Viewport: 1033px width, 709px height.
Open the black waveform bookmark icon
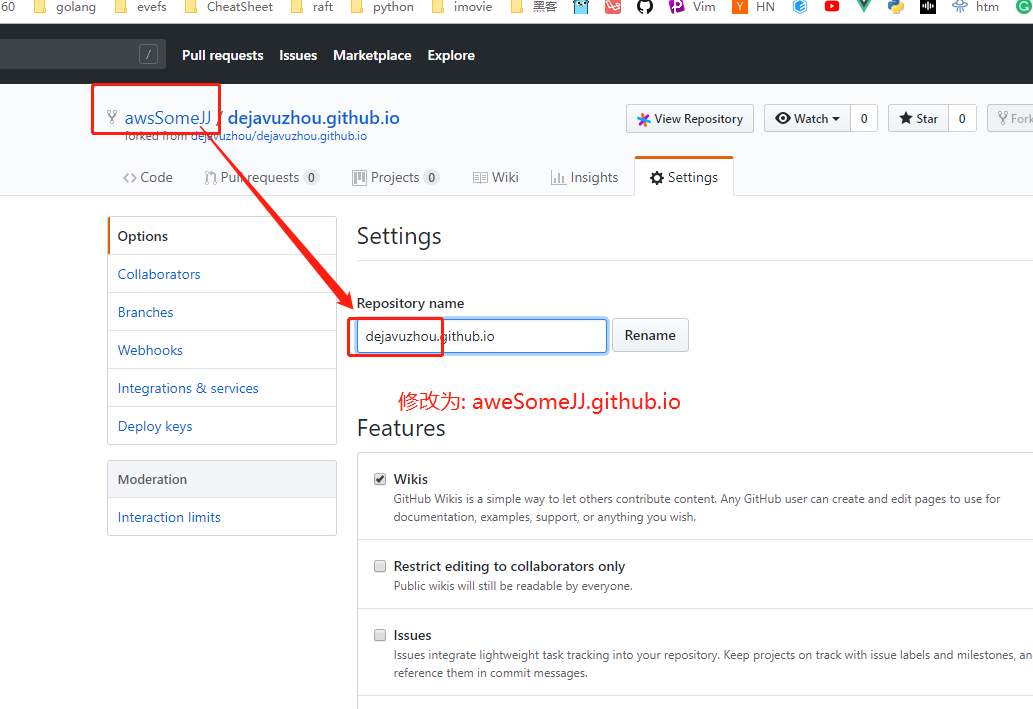coord(928,7)
